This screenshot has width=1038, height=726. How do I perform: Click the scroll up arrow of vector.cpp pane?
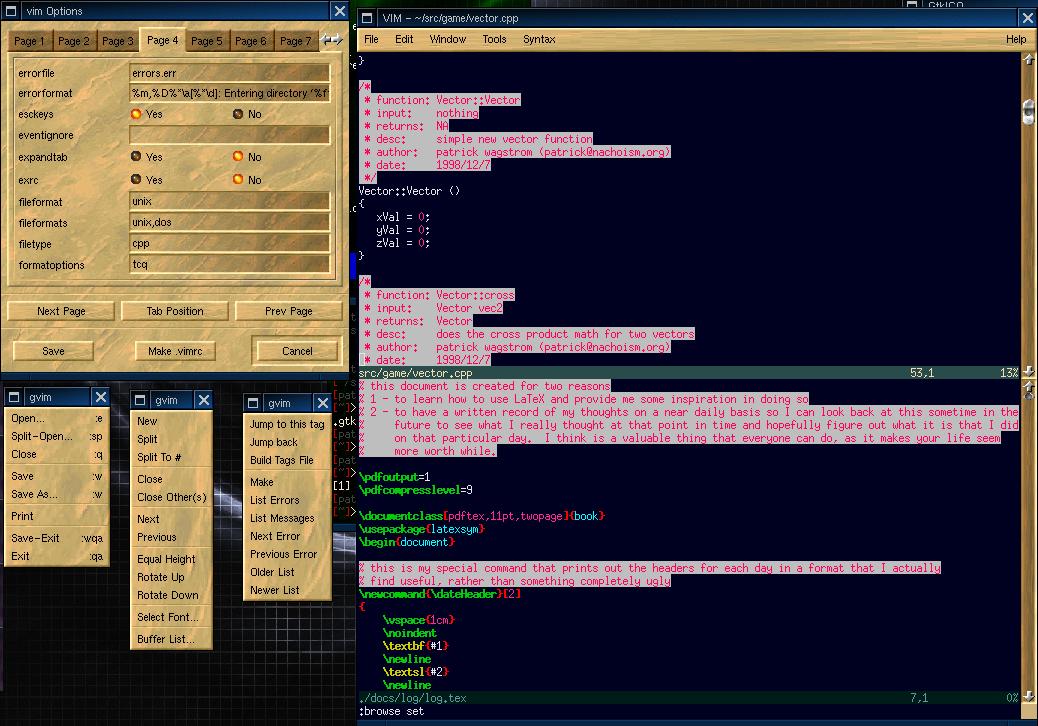(x=1028, y=60)
